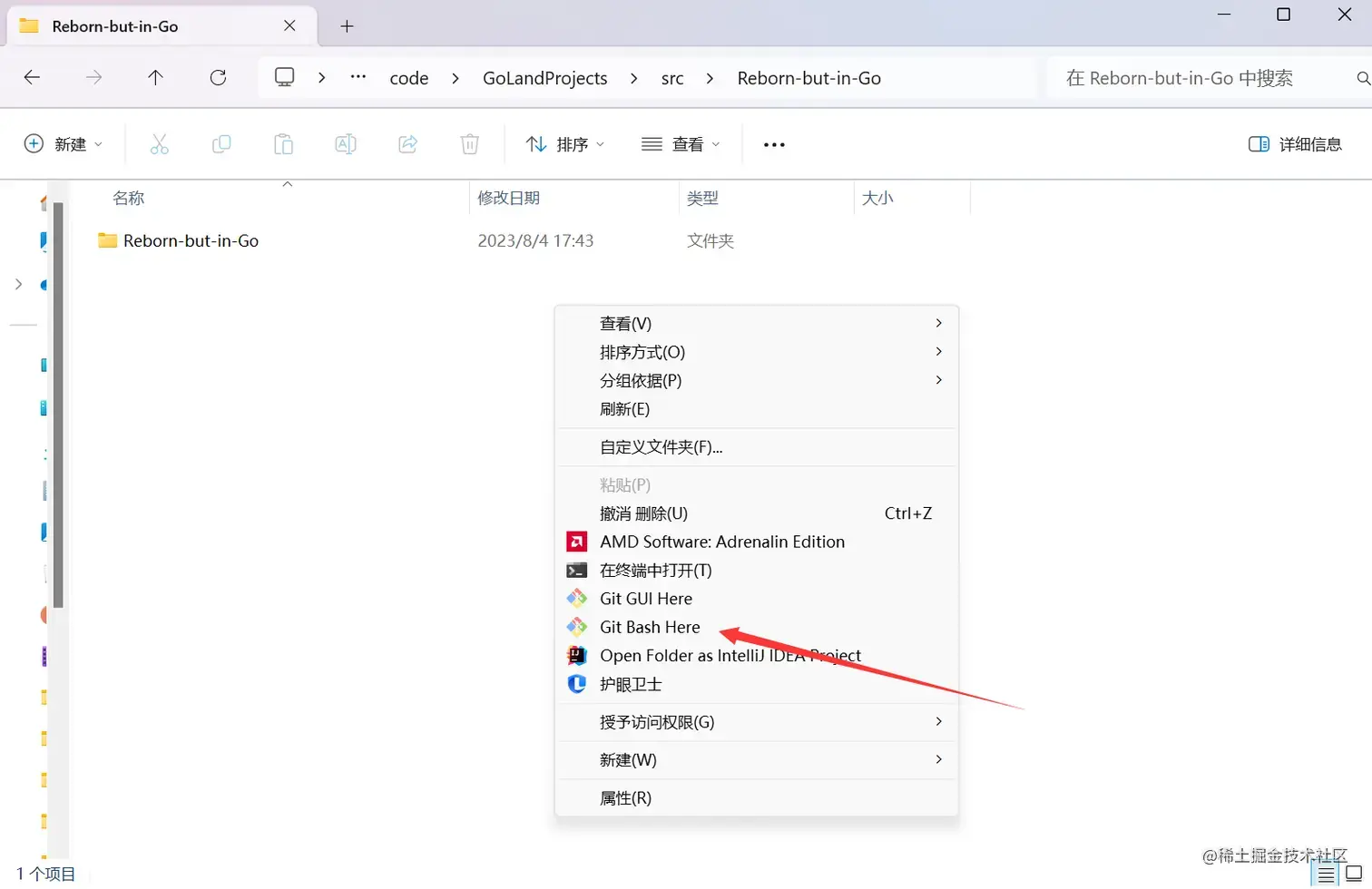The height and width of the screenshot is (889, 1372).
Task: Click the terminal icon in context menu
Action: [576, 571]
